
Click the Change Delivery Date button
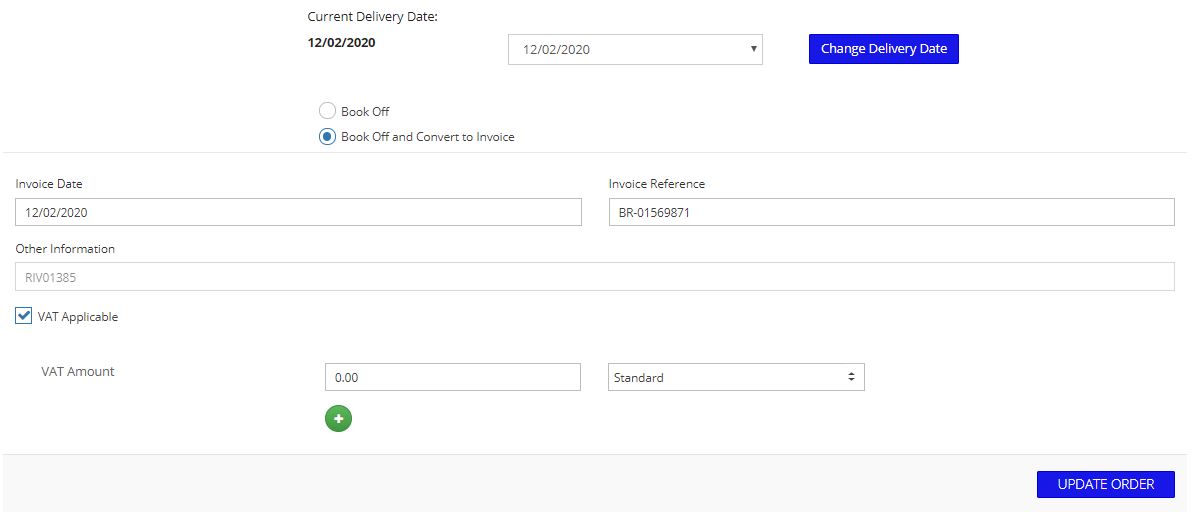(883, 49)
